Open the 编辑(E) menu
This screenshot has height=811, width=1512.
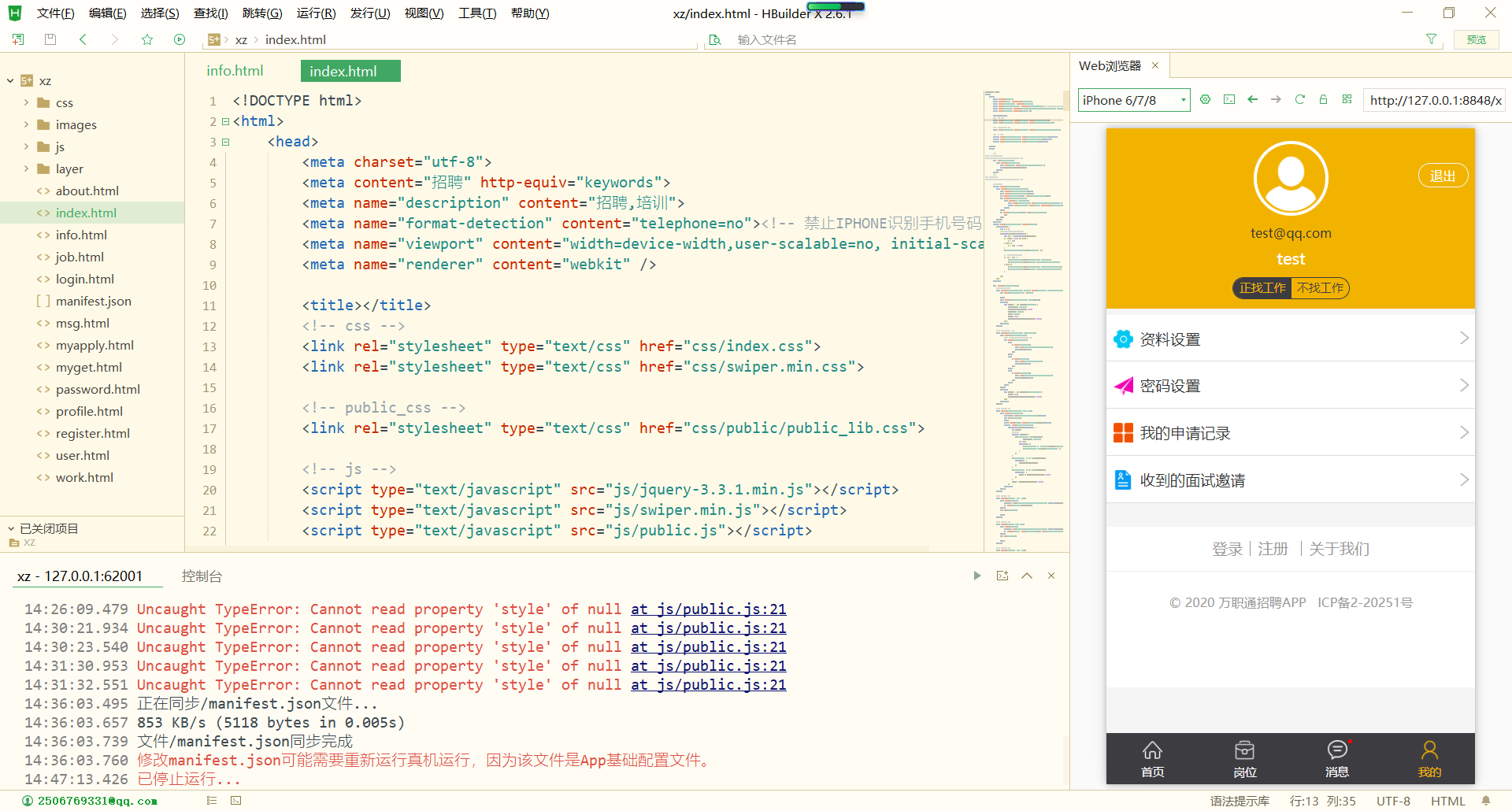click(x=108, y=13)
